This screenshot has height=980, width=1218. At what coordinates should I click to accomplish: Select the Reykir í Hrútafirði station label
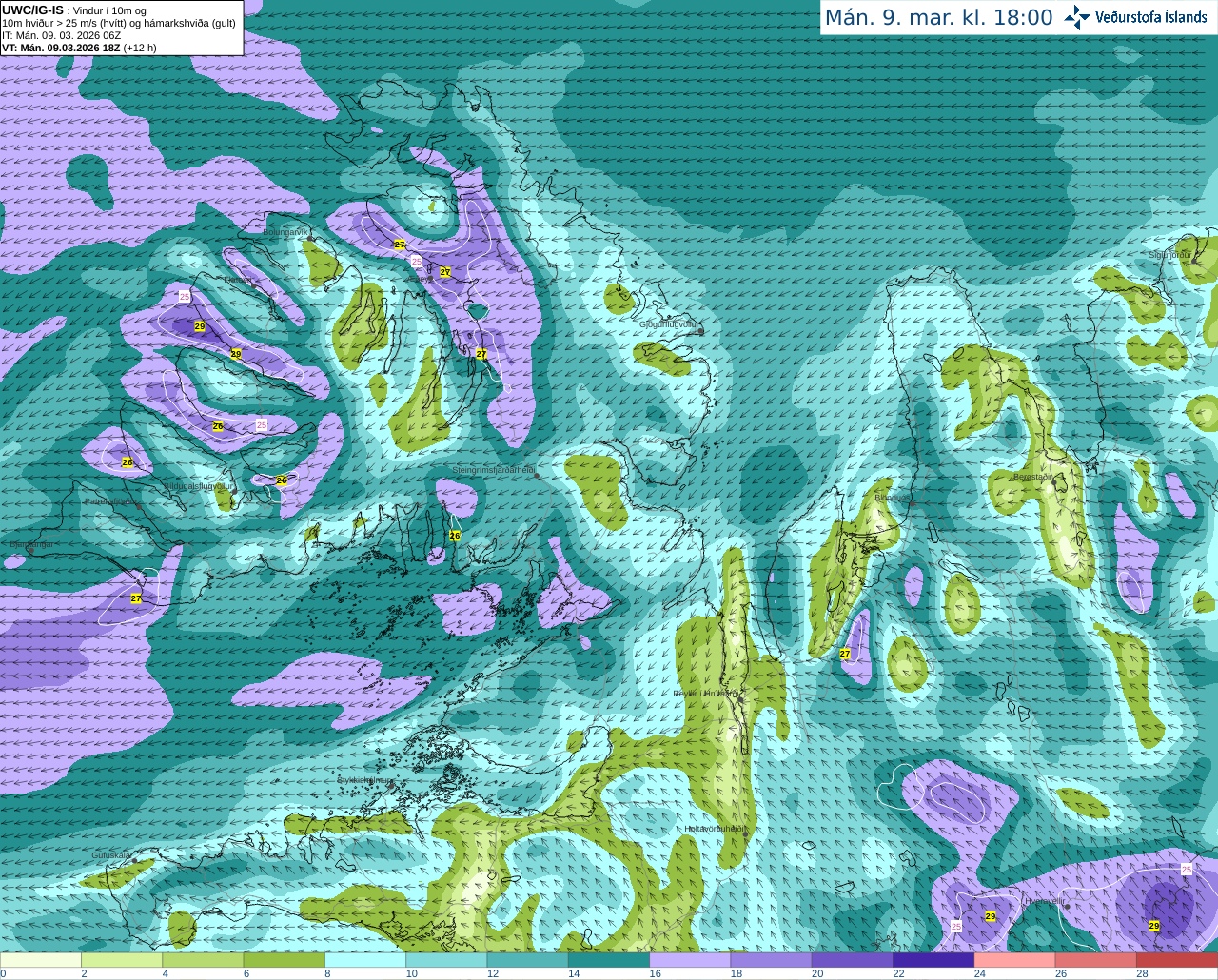705,694
